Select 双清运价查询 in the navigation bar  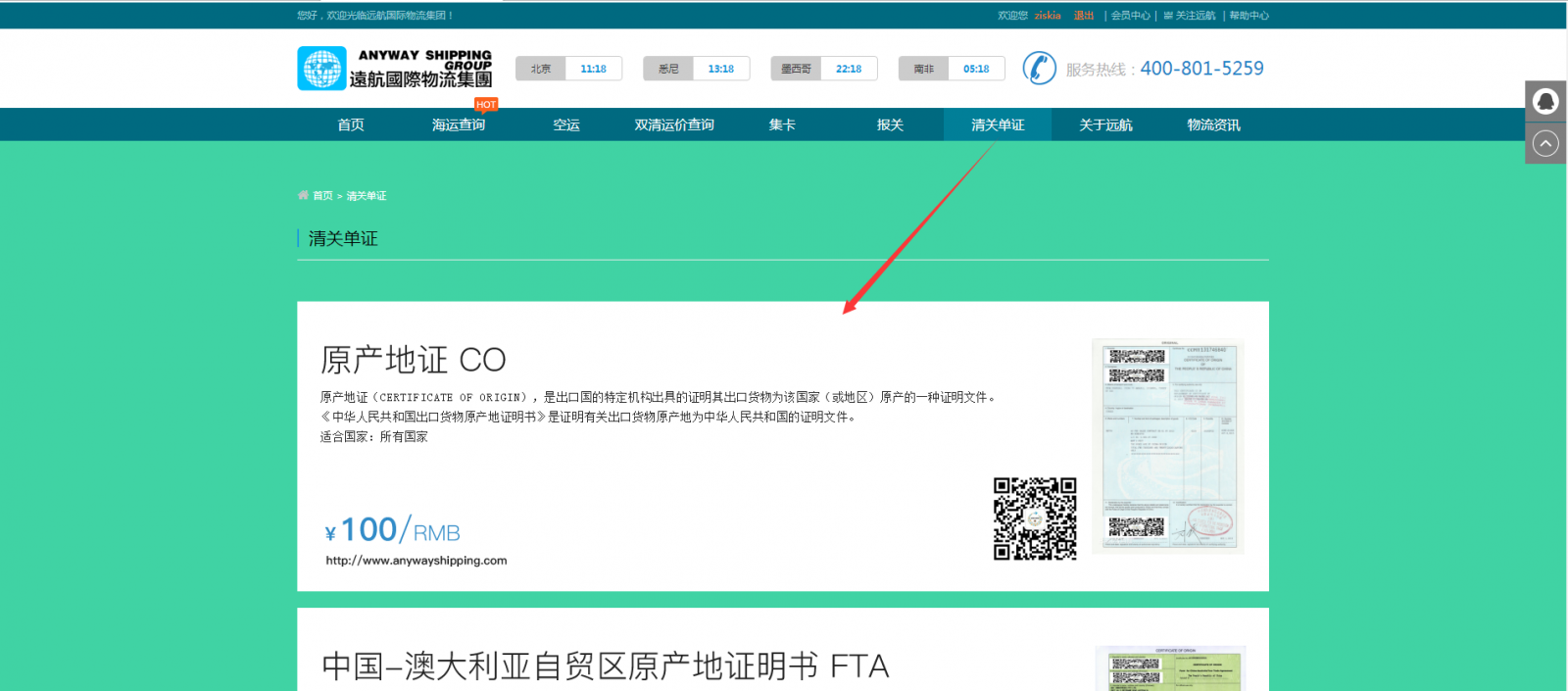pyautogui.click(x=674, y=124)
